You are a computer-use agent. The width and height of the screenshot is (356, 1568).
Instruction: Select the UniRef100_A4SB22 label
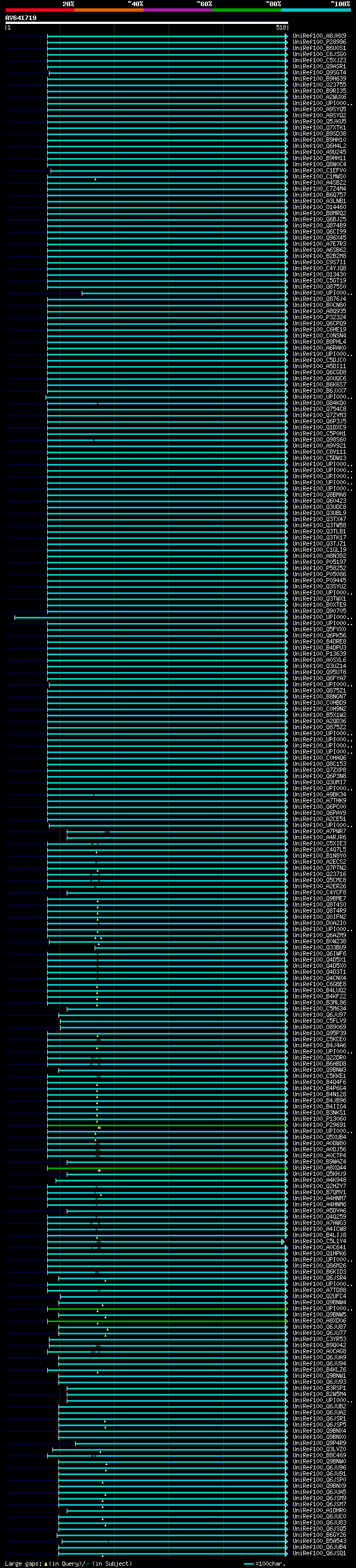[319, 182]
